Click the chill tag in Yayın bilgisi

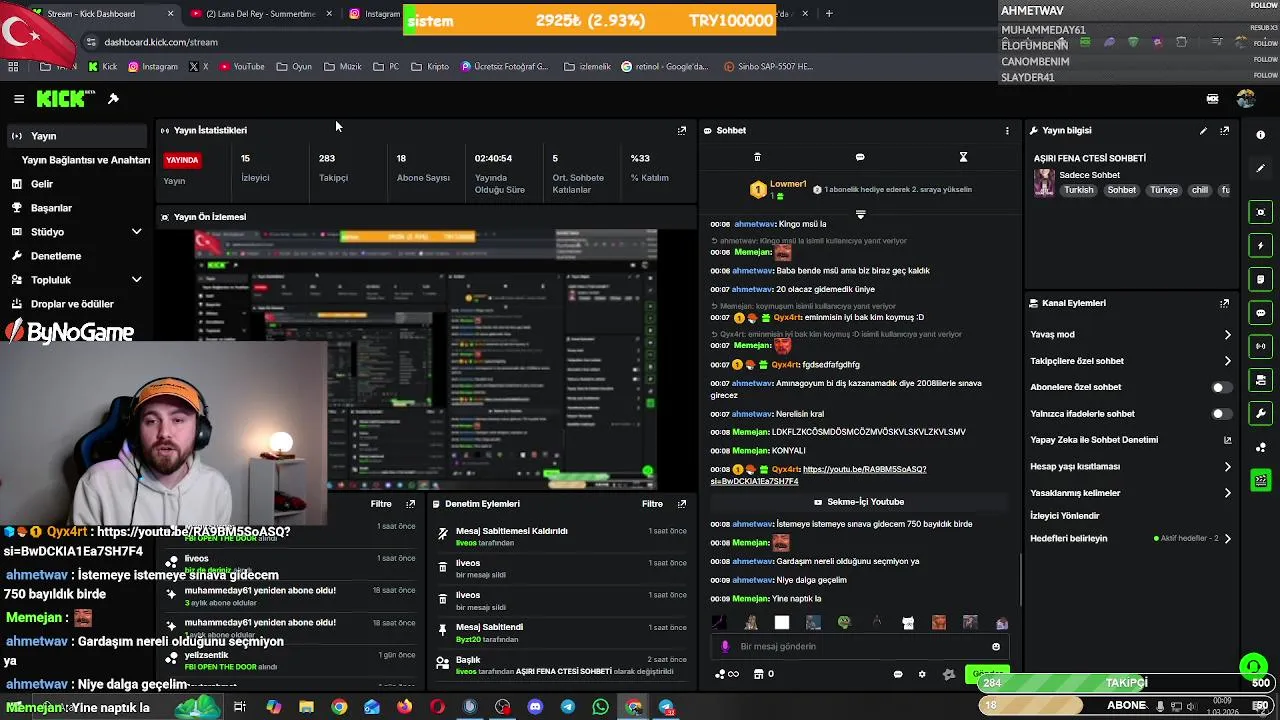coord(1199,190)
